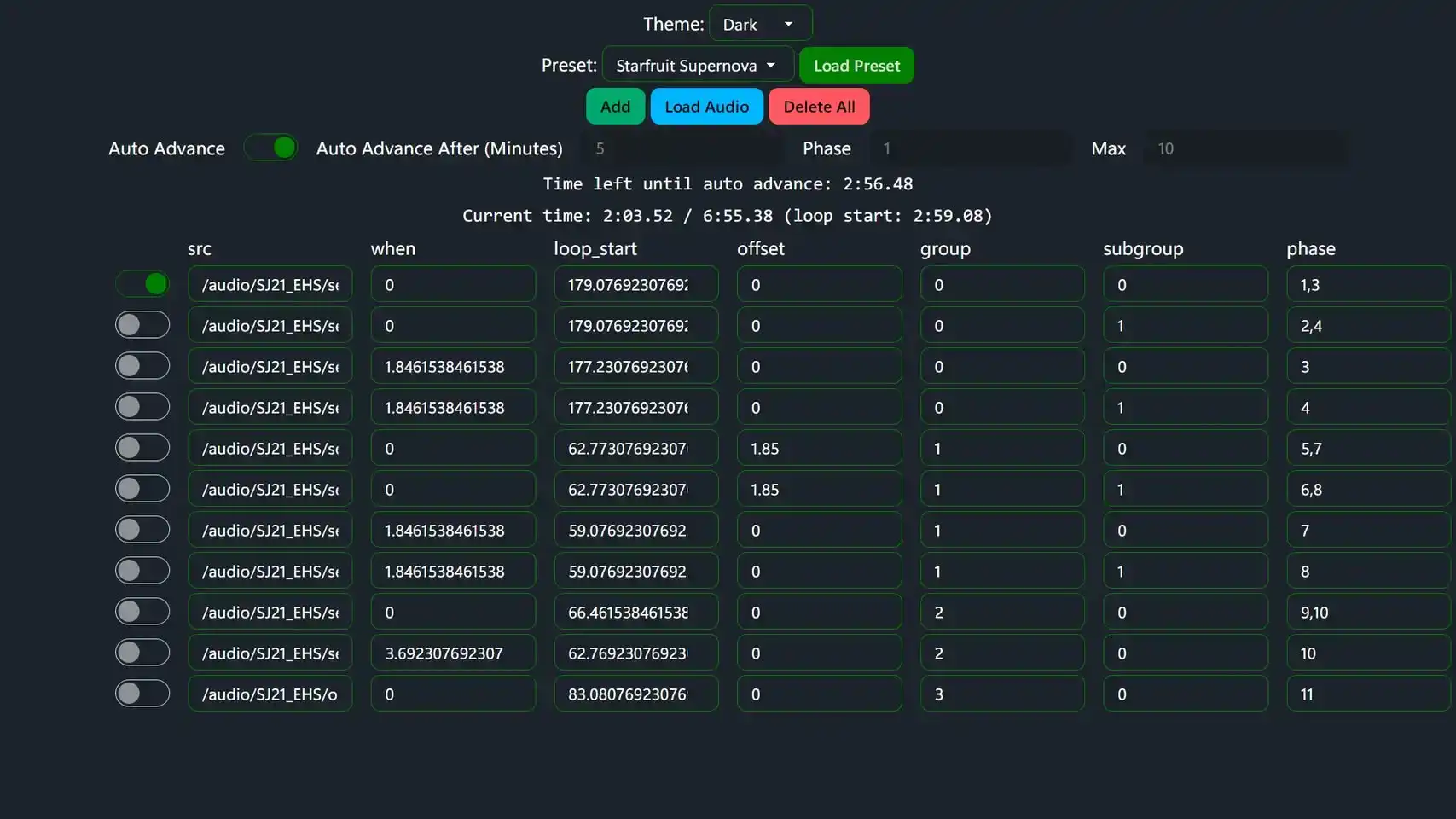Toggle on the track with phase 9,10
This screenshot has height=819, width=1456.
142,612
